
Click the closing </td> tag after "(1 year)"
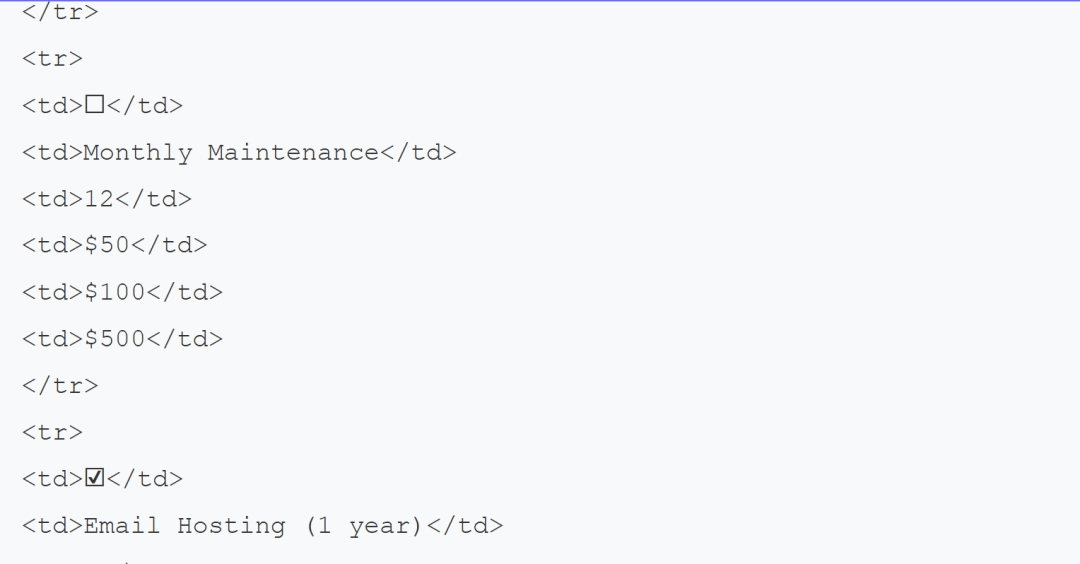[x=464, y=525]
